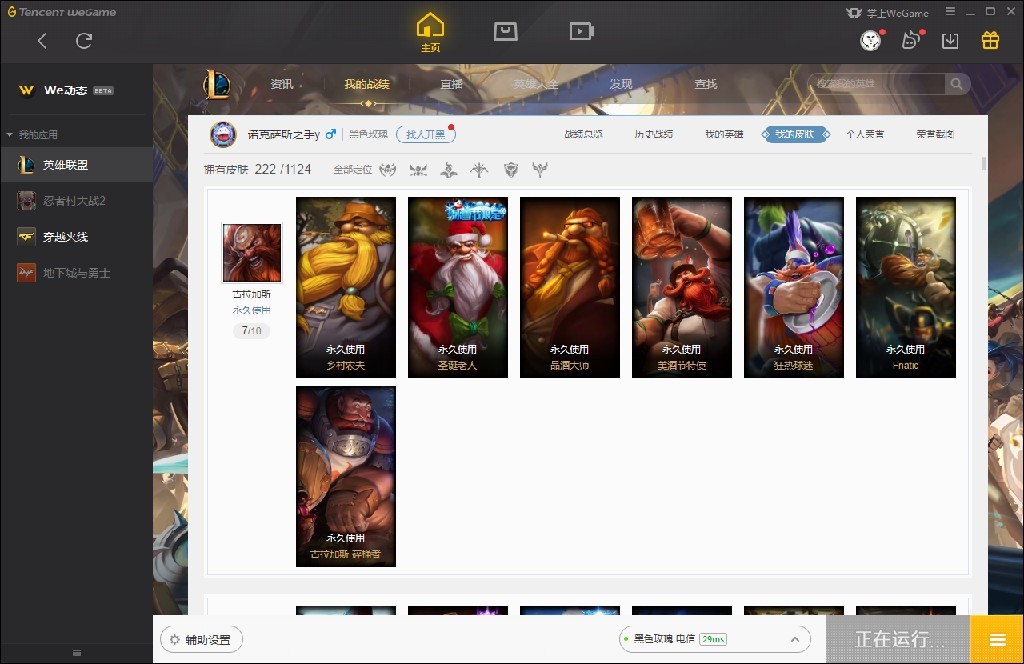The image size is (1024, 664).
Task: Open the yellow hamburger menu beside 正在运行
Action: (x=997, y=640)
